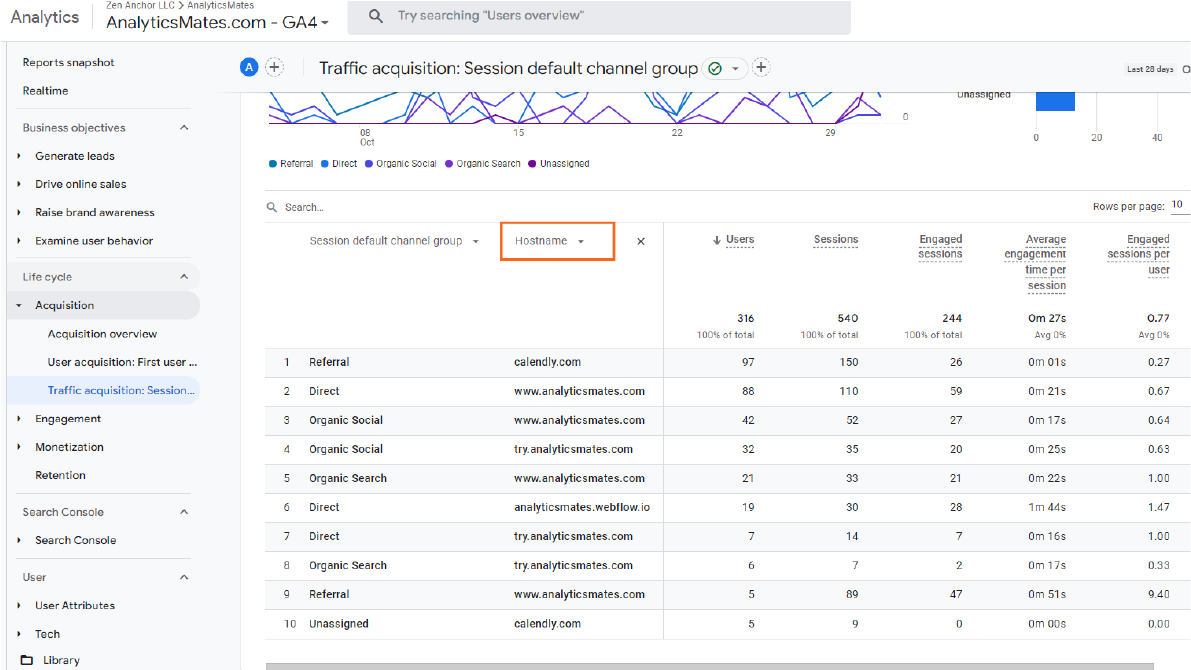Open Session default channel group dropdown
Viewport: 1191px width, 670px height.
(x=394, y=241)
